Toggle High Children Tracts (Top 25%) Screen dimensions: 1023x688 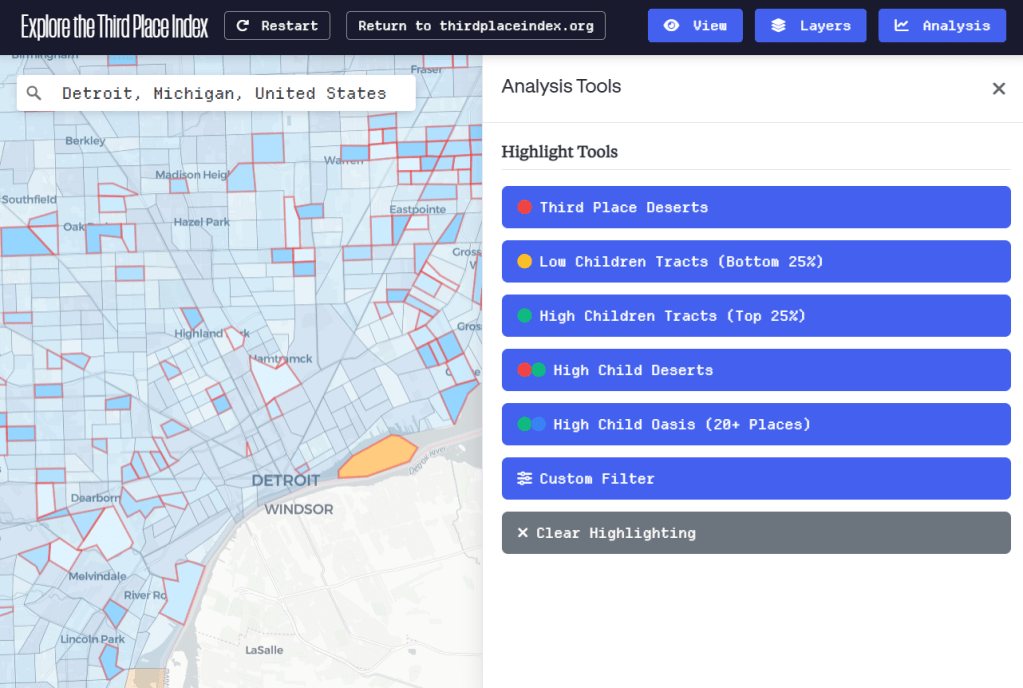[756, 316]
